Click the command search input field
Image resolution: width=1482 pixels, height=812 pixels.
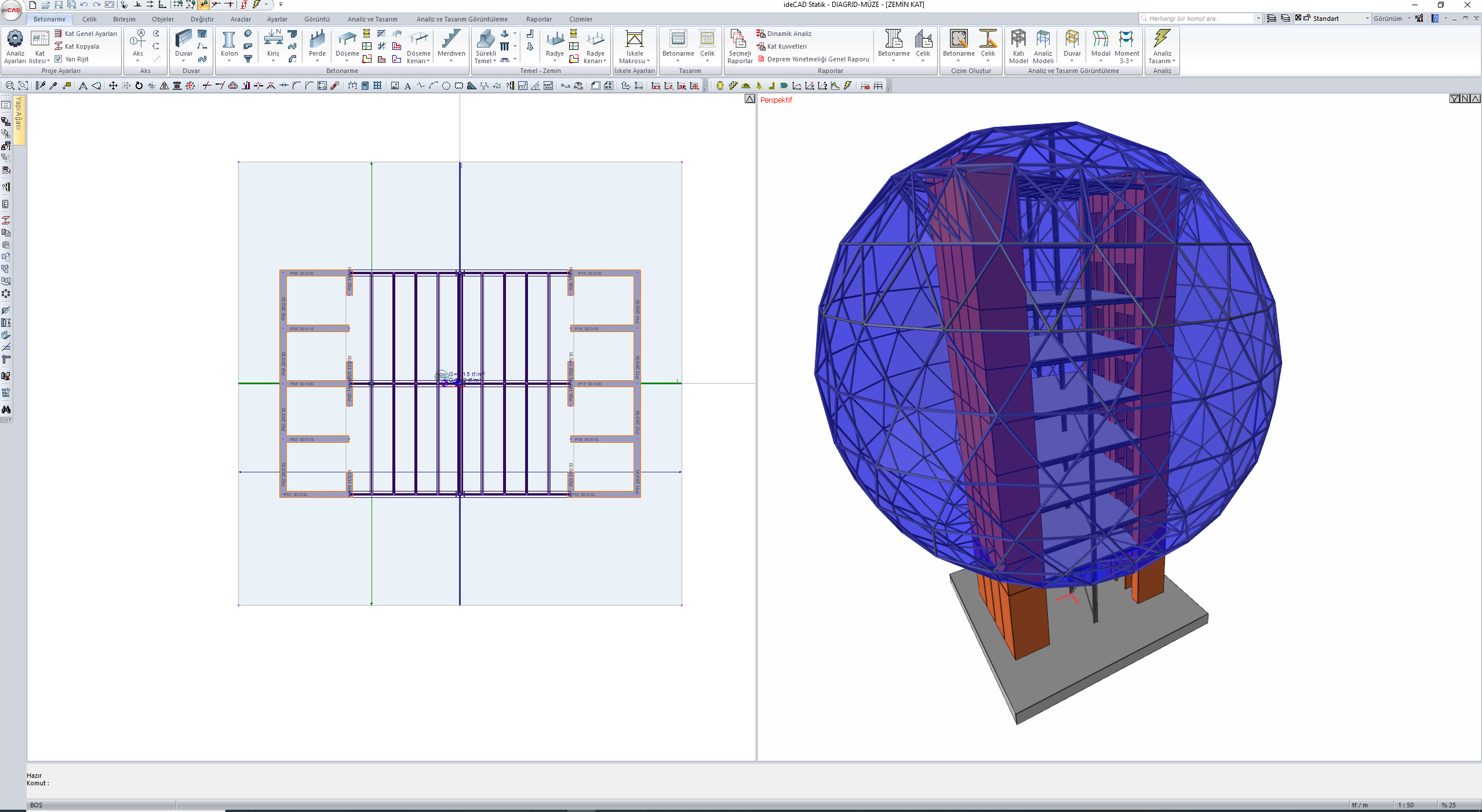[1200, 19]
